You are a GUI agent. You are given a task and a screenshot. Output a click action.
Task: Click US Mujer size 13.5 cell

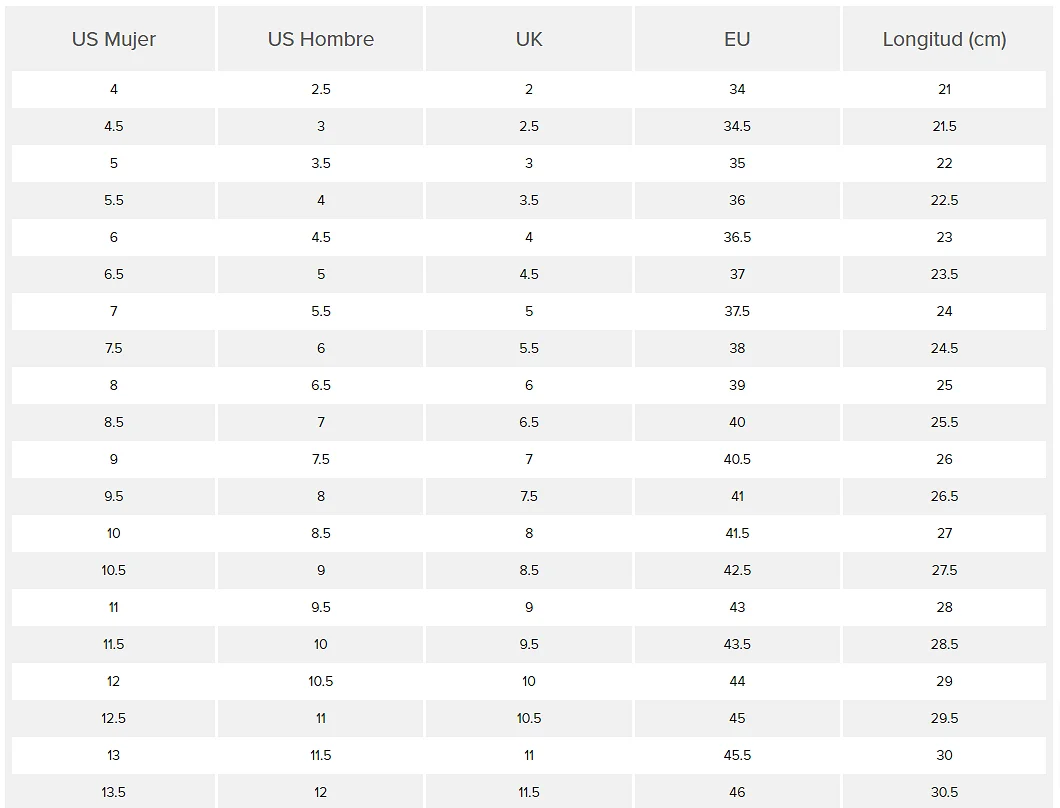point(114,792)
